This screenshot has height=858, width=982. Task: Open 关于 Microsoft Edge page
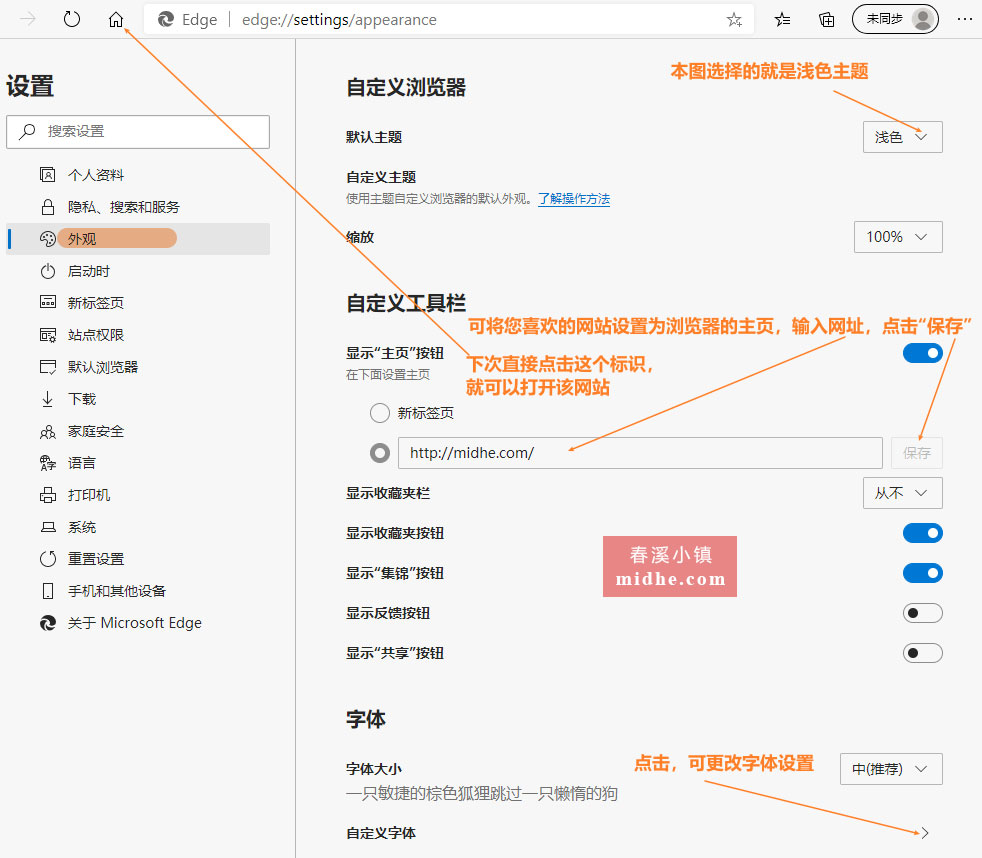click(x=138, y=623)
